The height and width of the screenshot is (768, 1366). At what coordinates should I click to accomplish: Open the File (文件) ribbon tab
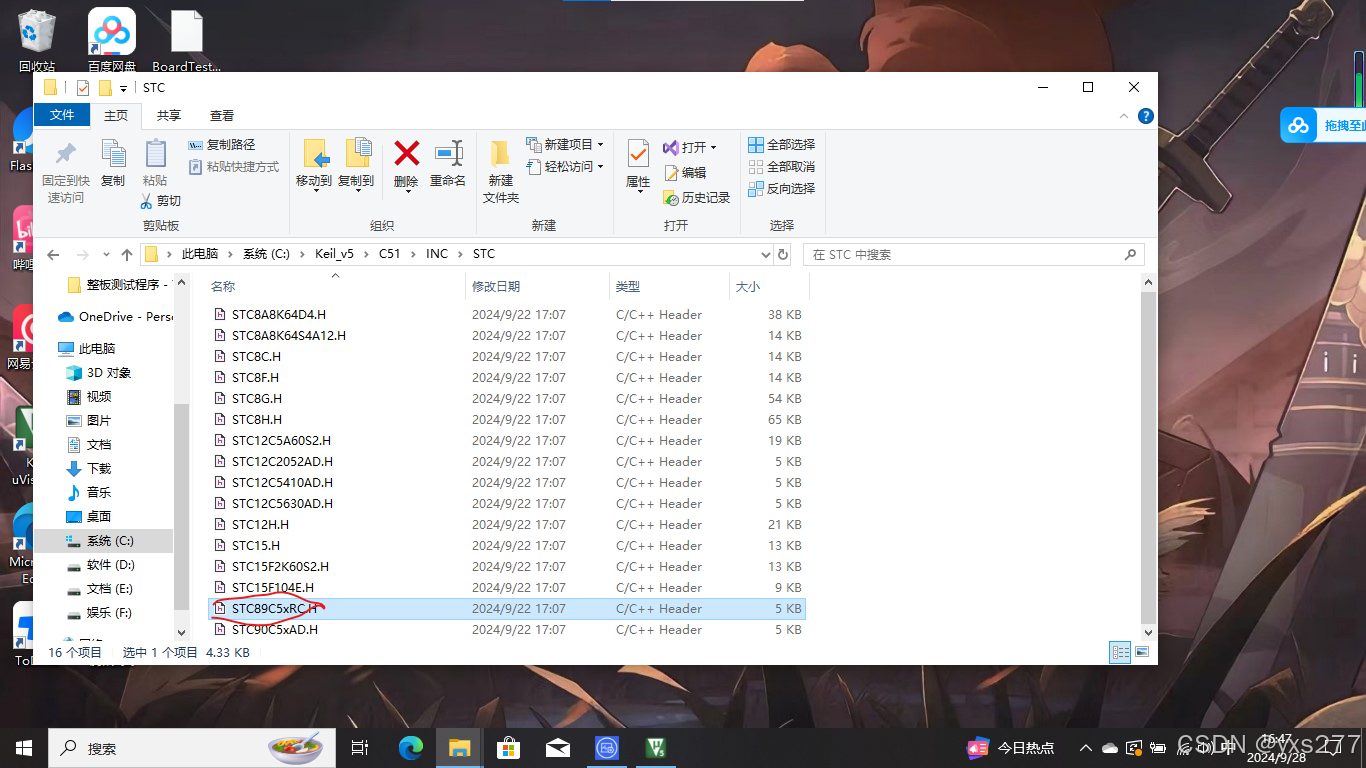pos(62,115)
